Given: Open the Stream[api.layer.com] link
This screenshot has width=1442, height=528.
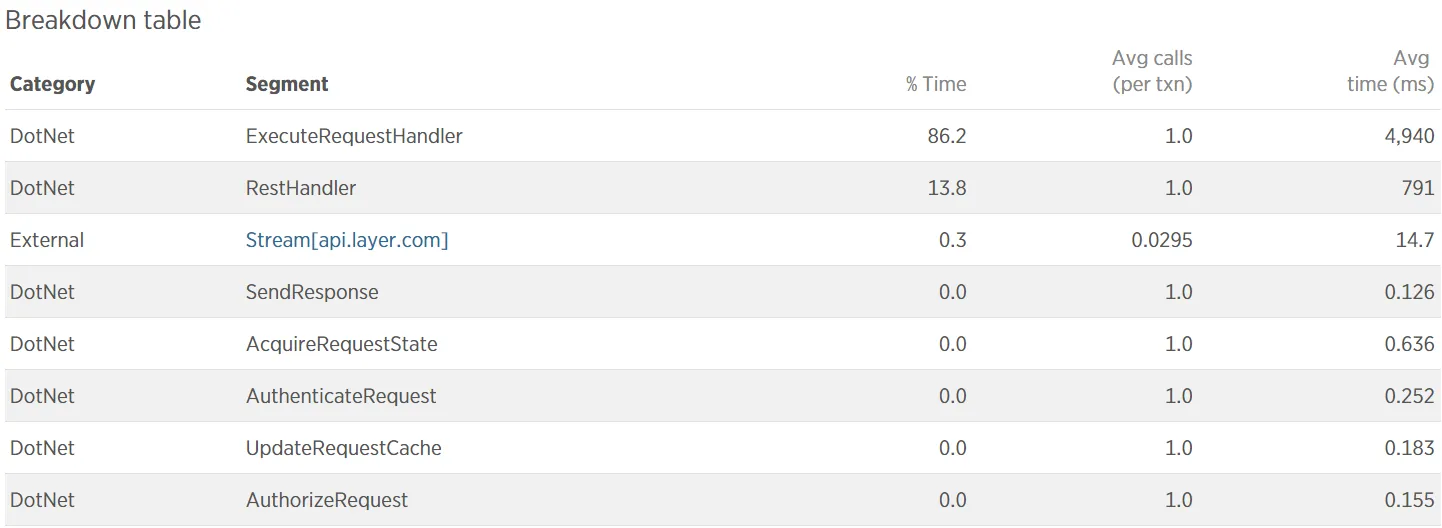Looking at the screenshot, I should tap(347, 240).
